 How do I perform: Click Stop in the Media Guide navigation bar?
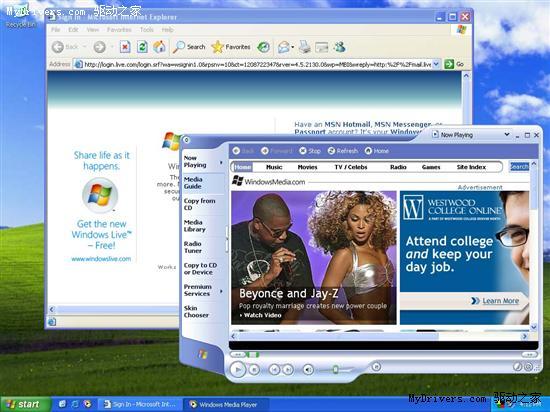(310, 151)
